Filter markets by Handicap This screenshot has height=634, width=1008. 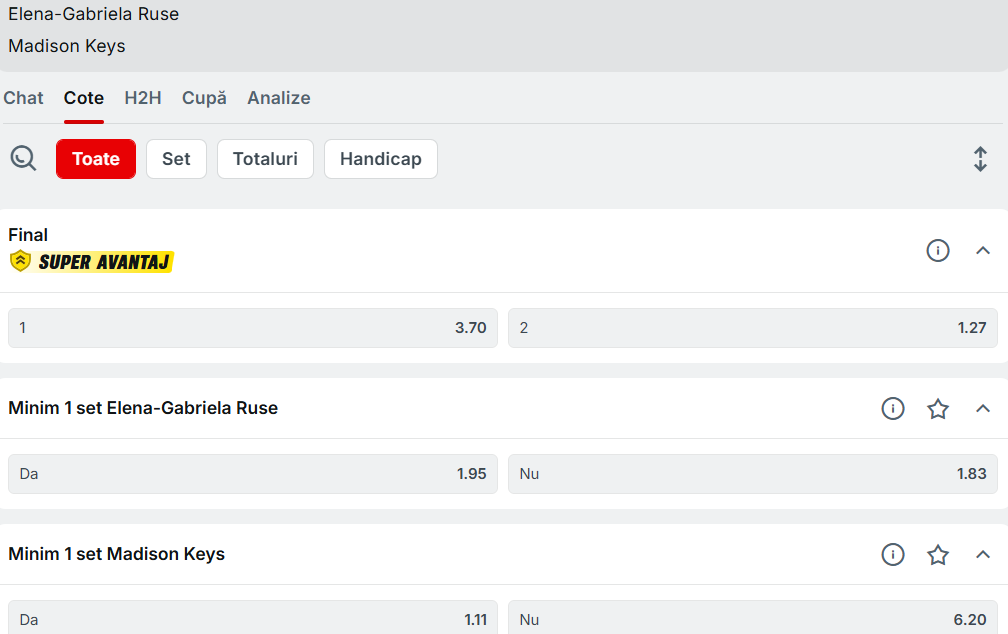point(380,159)
